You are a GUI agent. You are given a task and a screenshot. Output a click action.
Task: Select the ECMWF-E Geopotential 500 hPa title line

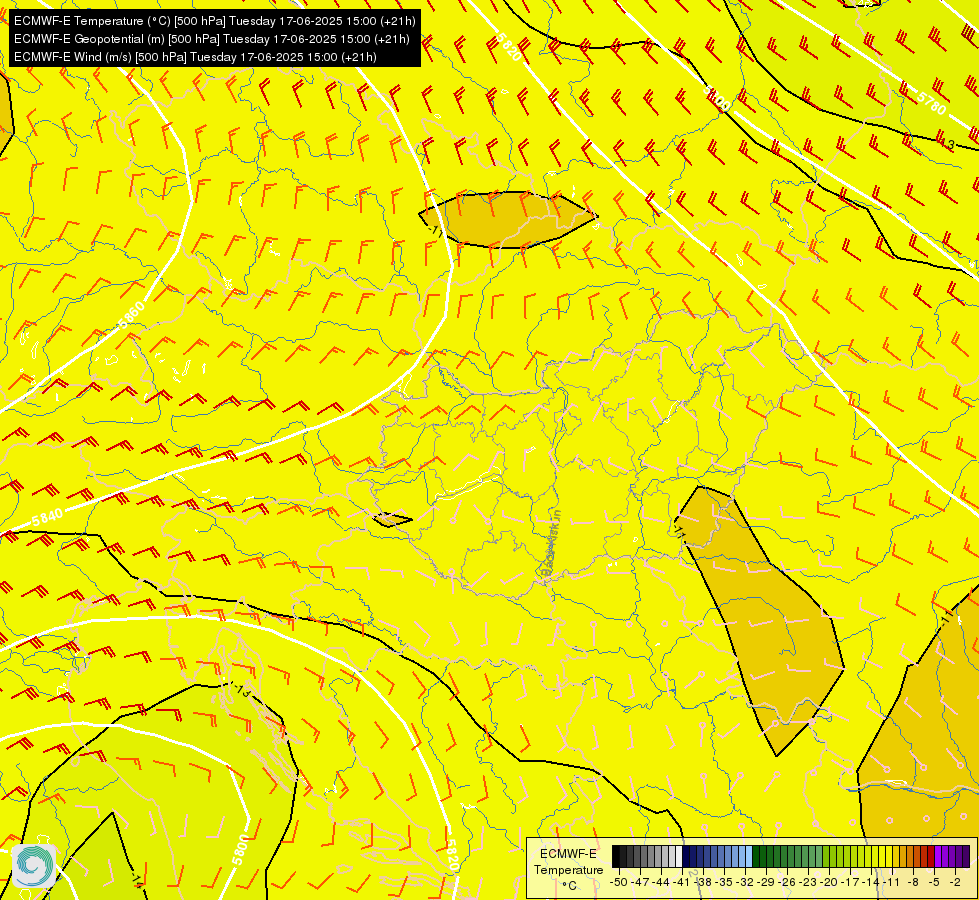click(212, 39)
